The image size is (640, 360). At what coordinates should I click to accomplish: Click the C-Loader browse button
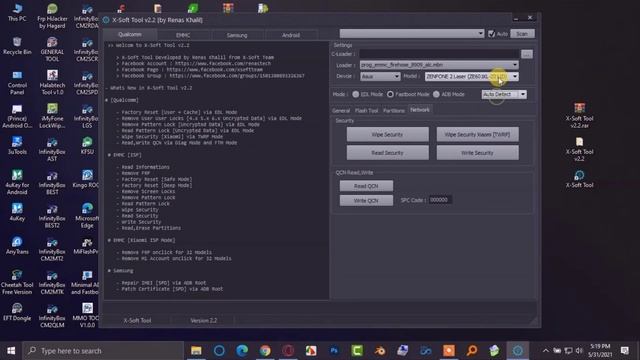tap(527, 54)
